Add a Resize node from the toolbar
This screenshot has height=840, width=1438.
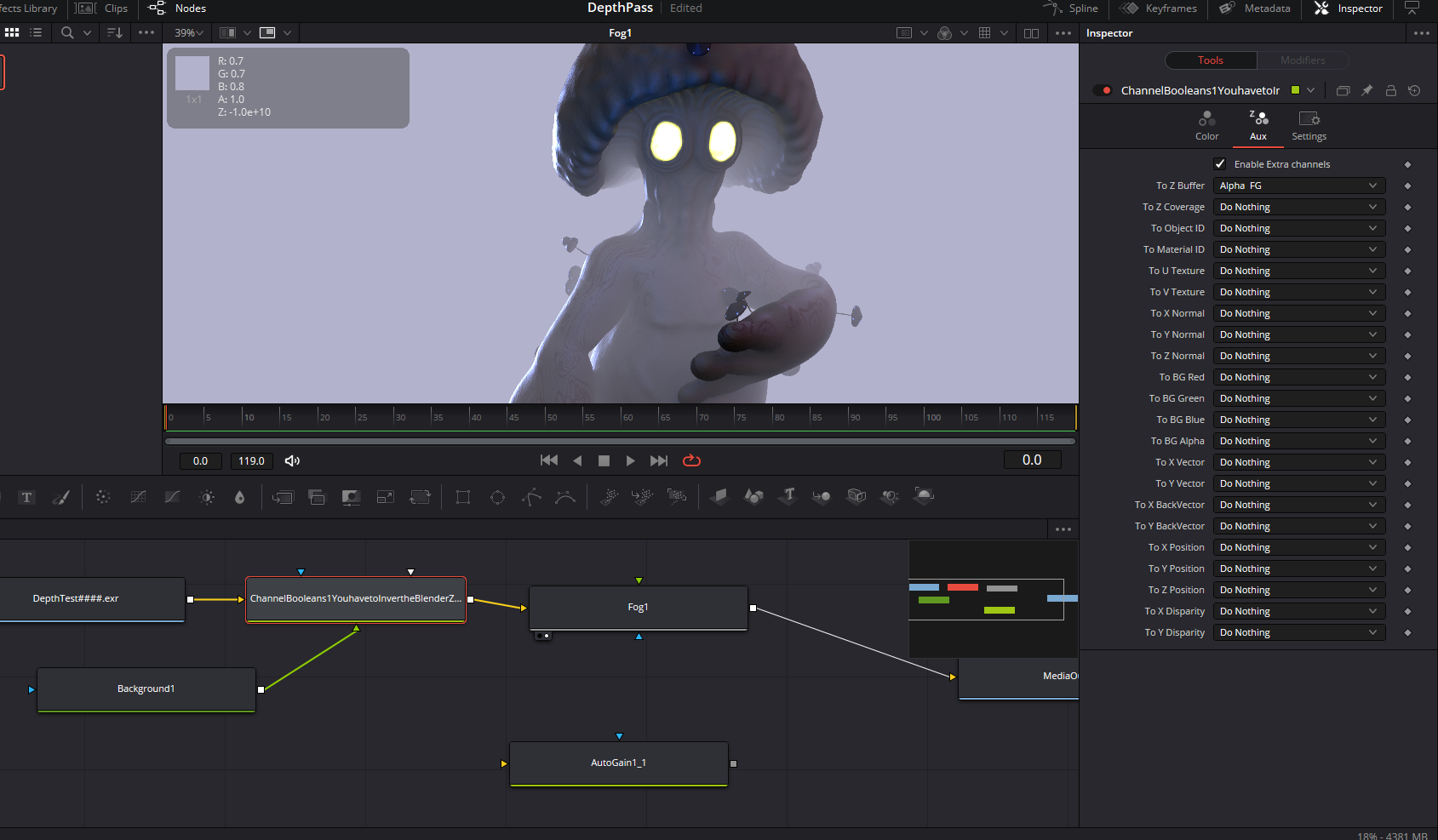386,497
